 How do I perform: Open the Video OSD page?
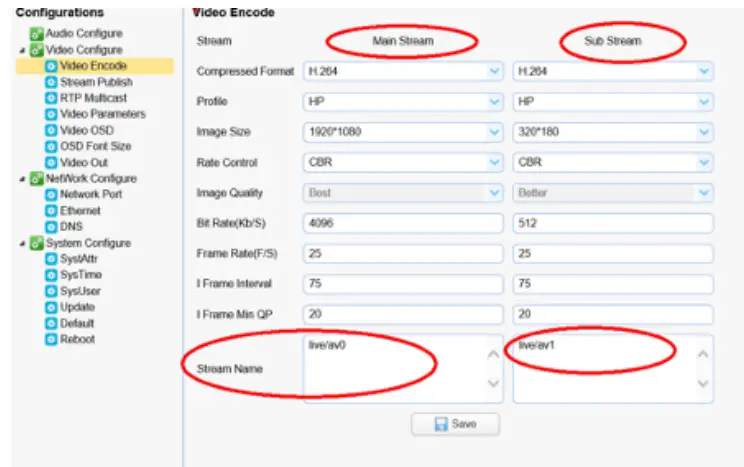coord(86,131)
